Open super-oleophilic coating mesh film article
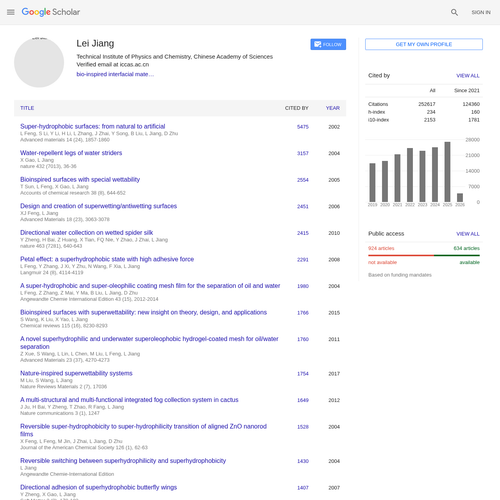Image resolution: width=500 pixels, height=500 pixels. pos(150,286)
